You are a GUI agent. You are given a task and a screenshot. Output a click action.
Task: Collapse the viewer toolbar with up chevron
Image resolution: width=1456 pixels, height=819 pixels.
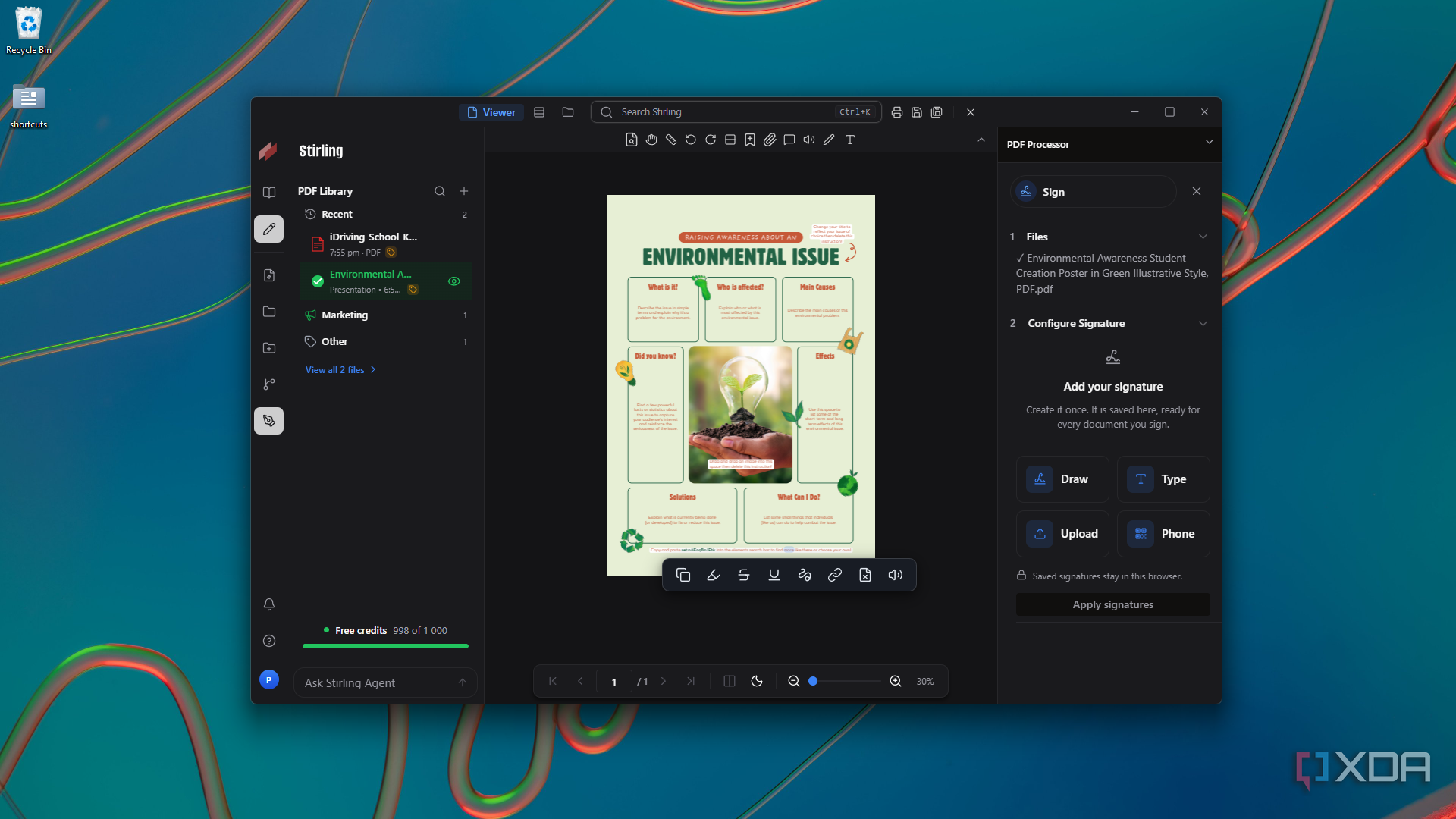point(981,140)
